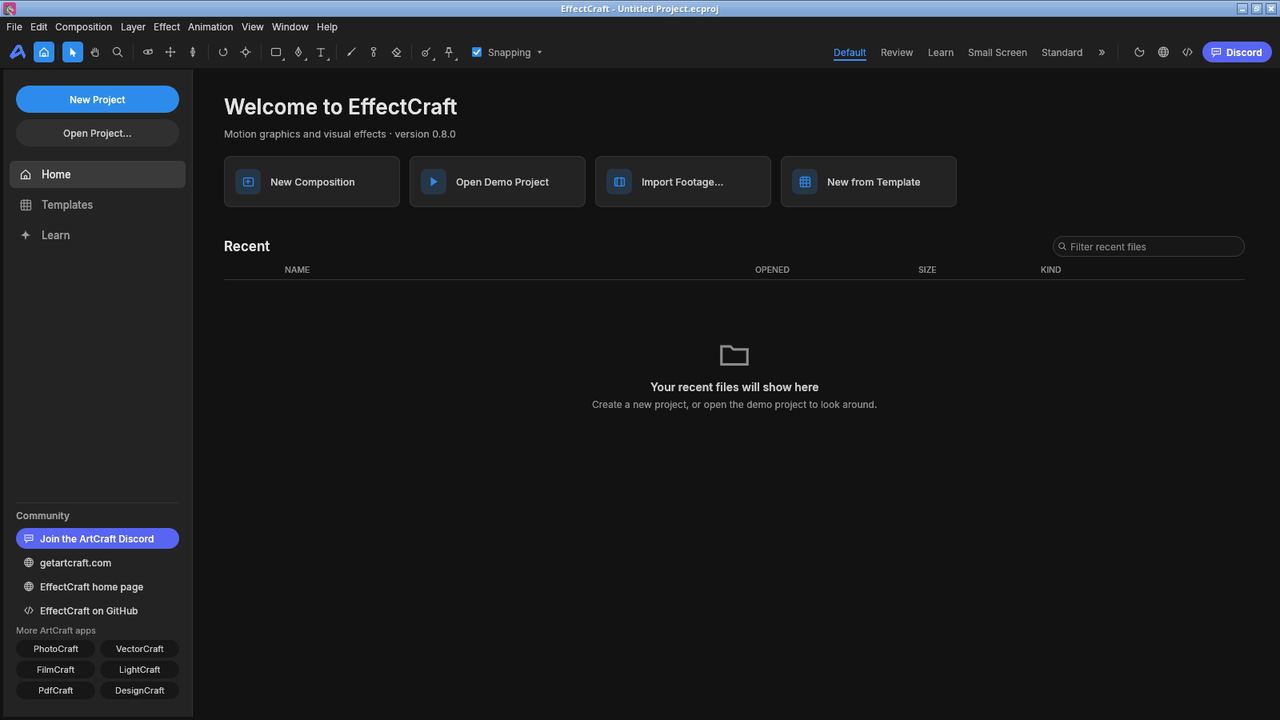This screenshot has height=720, width=1280.
Task: Toggle dark mode moon icon
Action: point(1139,52)
